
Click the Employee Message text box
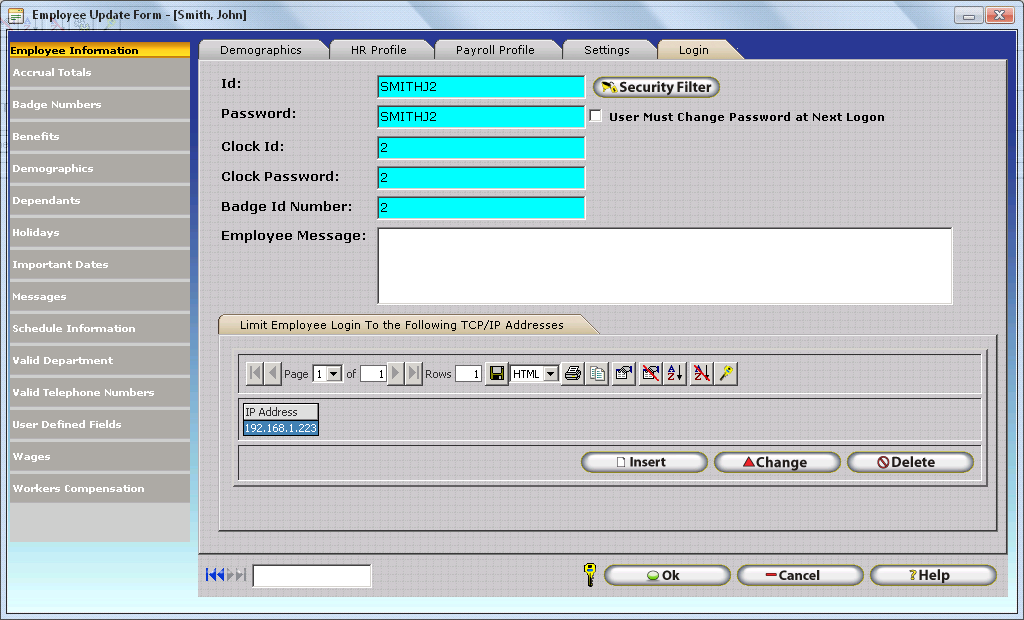point(664,266)
